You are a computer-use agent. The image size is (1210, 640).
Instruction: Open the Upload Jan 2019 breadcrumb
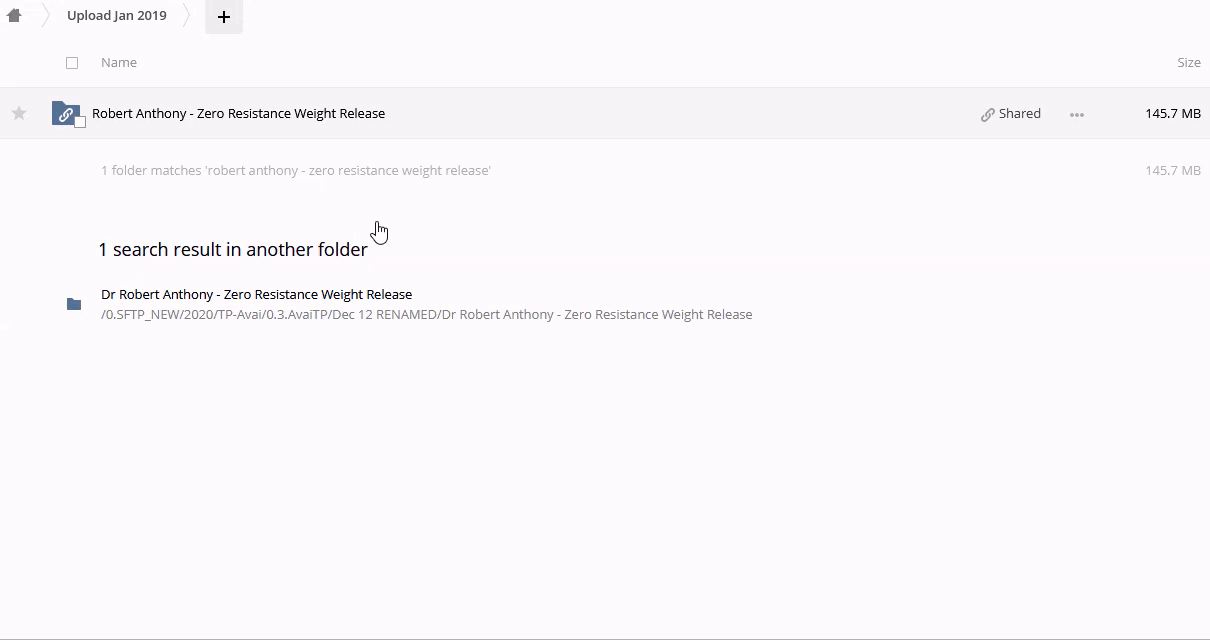coord(117,16)
